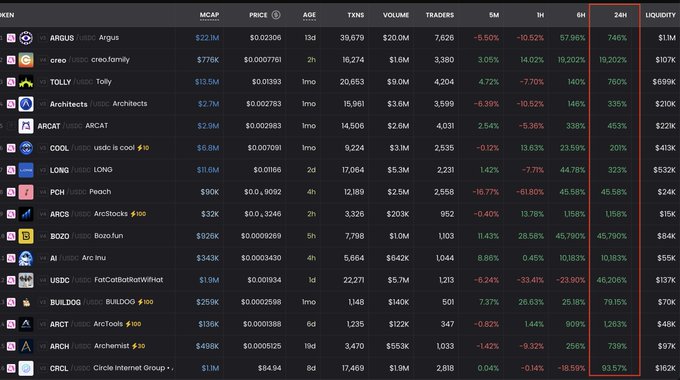Click the pink chain badge on BOZO row
Screen dimensions: 680x380
click(11, 236)
